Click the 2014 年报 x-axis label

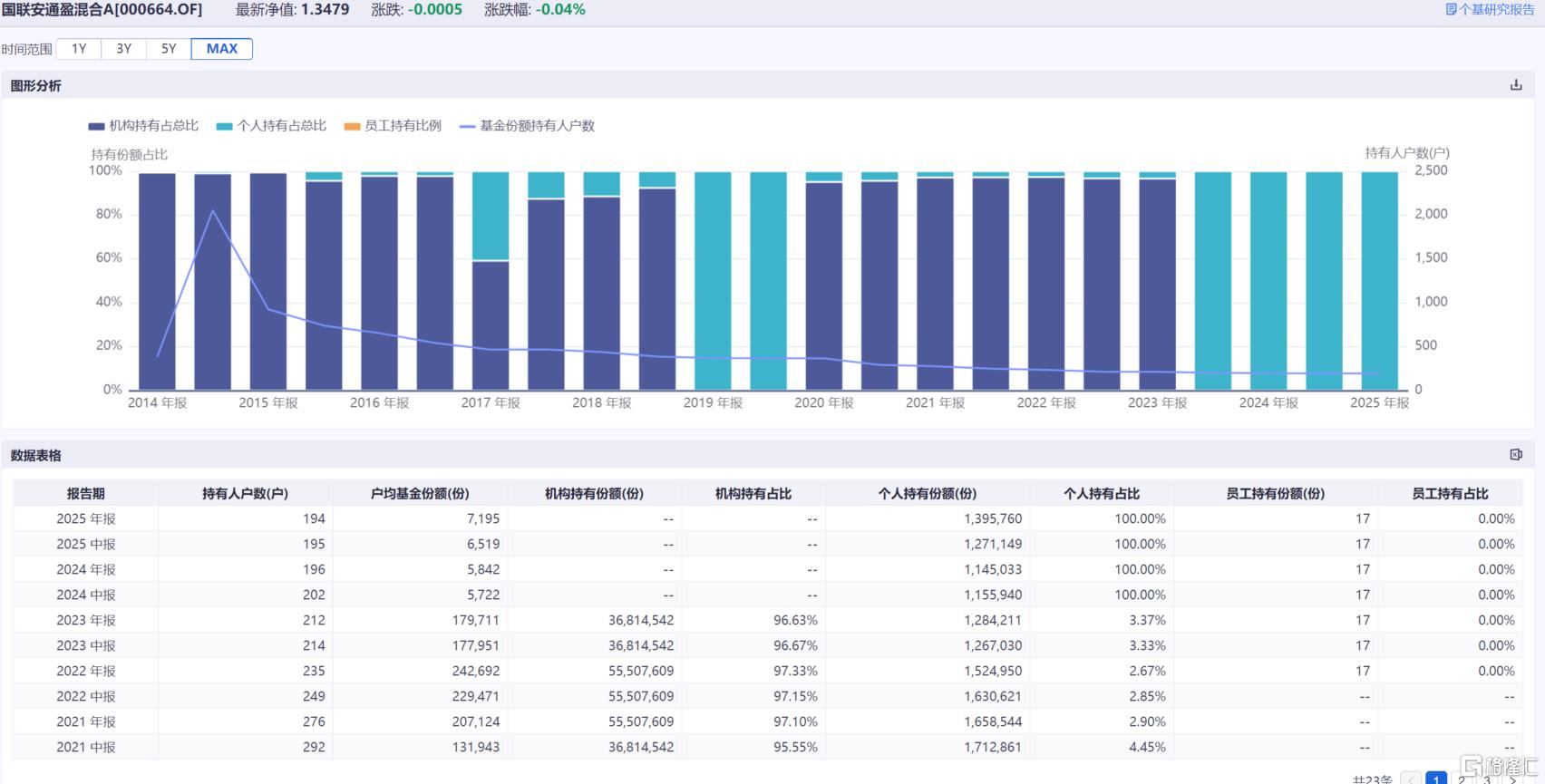coord(157,402)
